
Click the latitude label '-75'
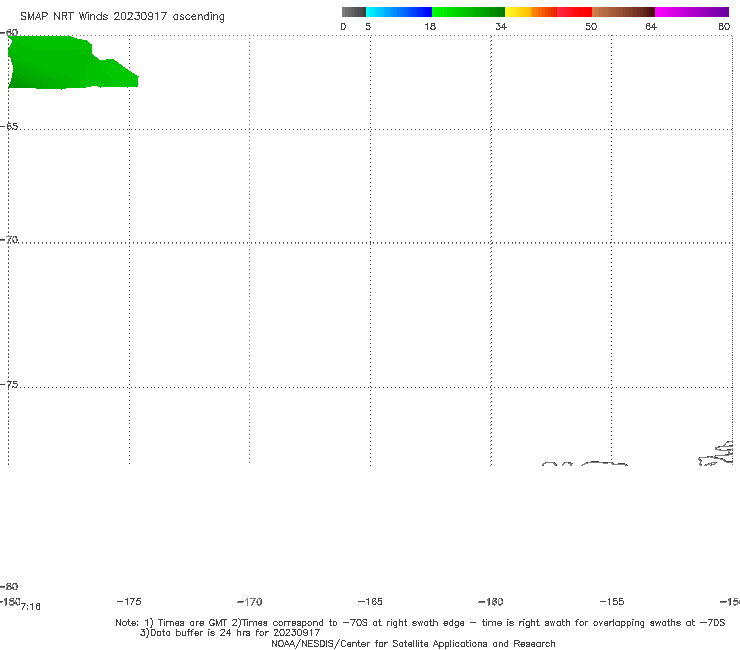coord(9,385)
